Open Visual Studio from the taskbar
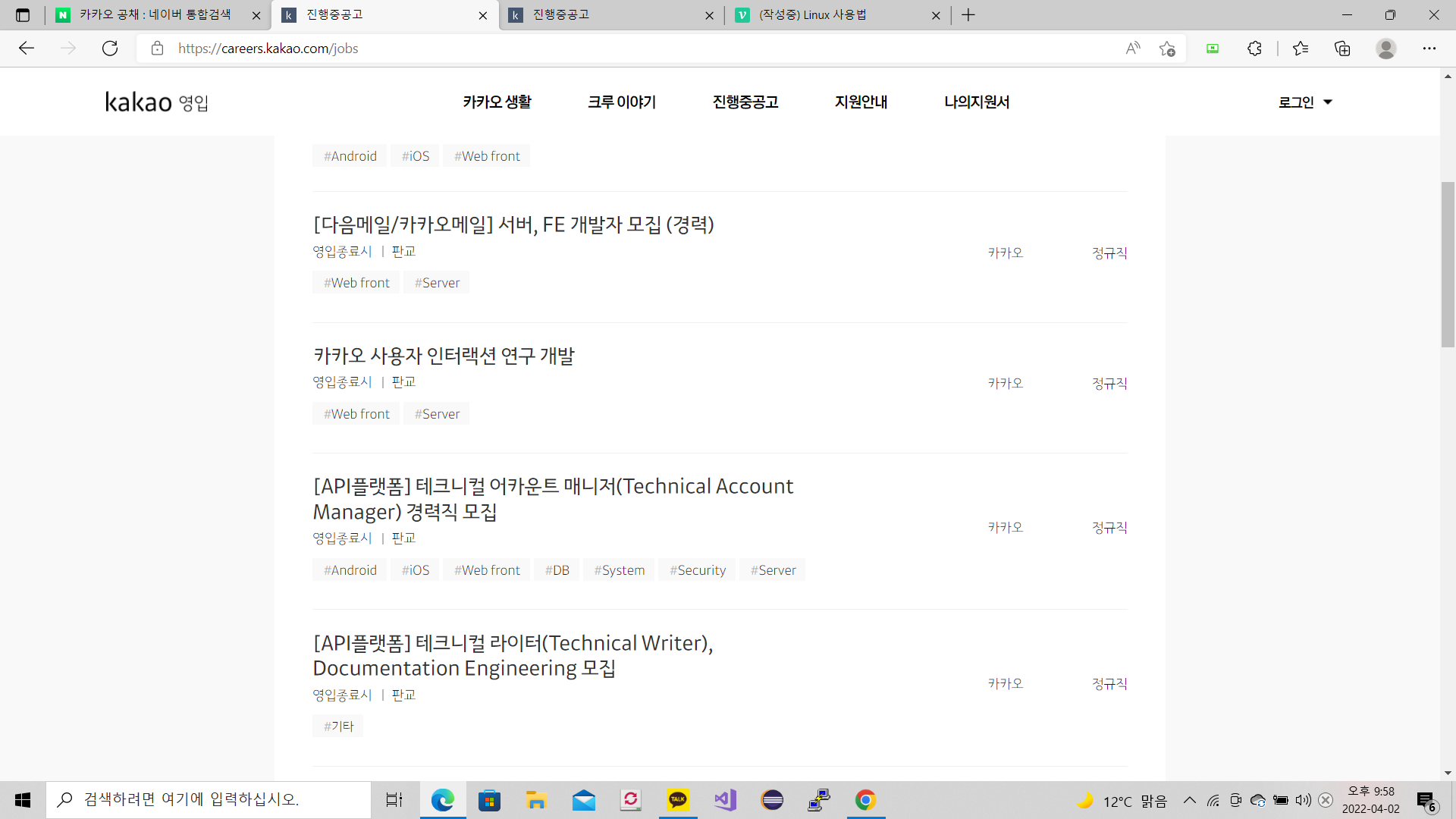This screenshot has height=819, width=1456. 725,800
